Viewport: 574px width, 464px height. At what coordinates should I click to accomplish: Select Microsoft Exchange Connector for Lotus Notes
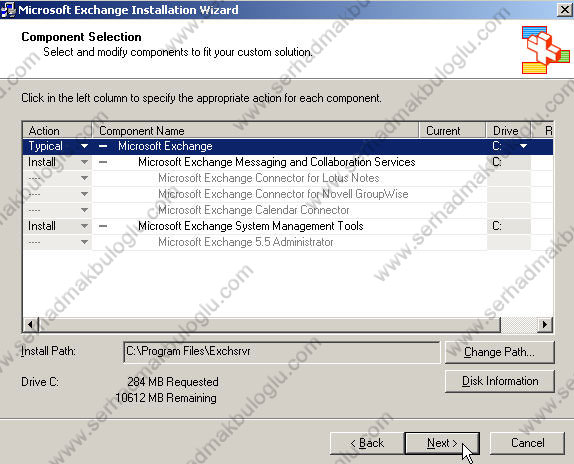click(269, 178)
